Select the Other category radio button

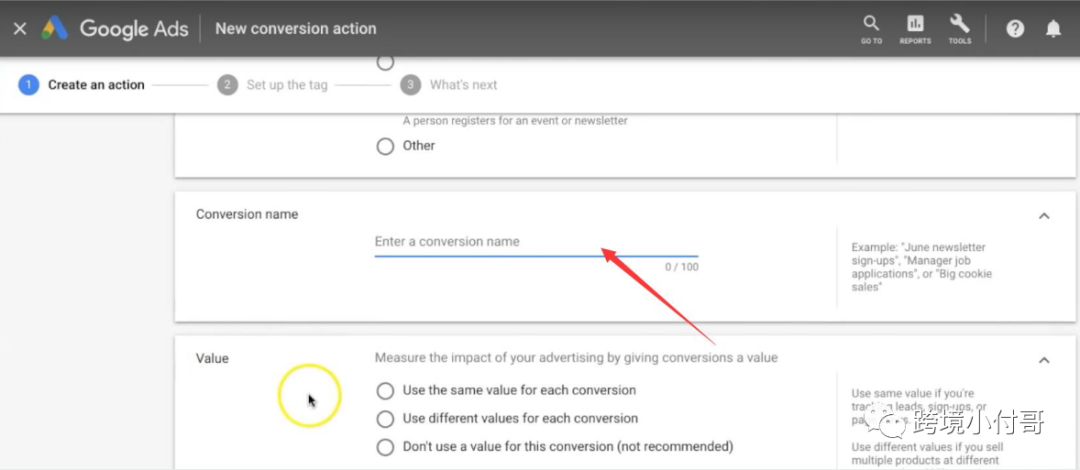tap(385, 146)
